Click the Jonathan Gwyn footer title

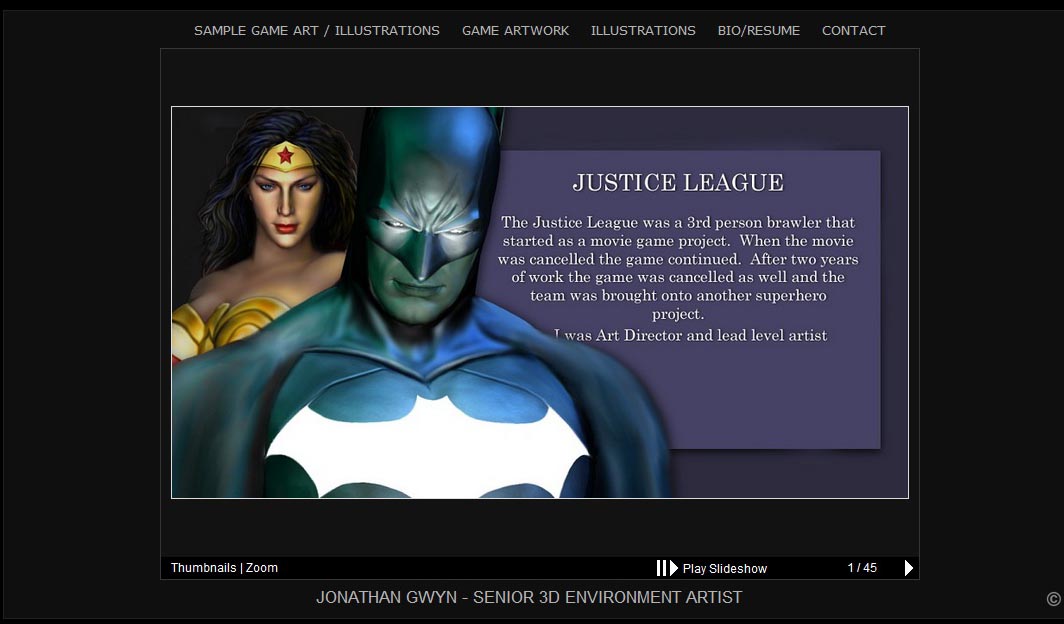529,598
